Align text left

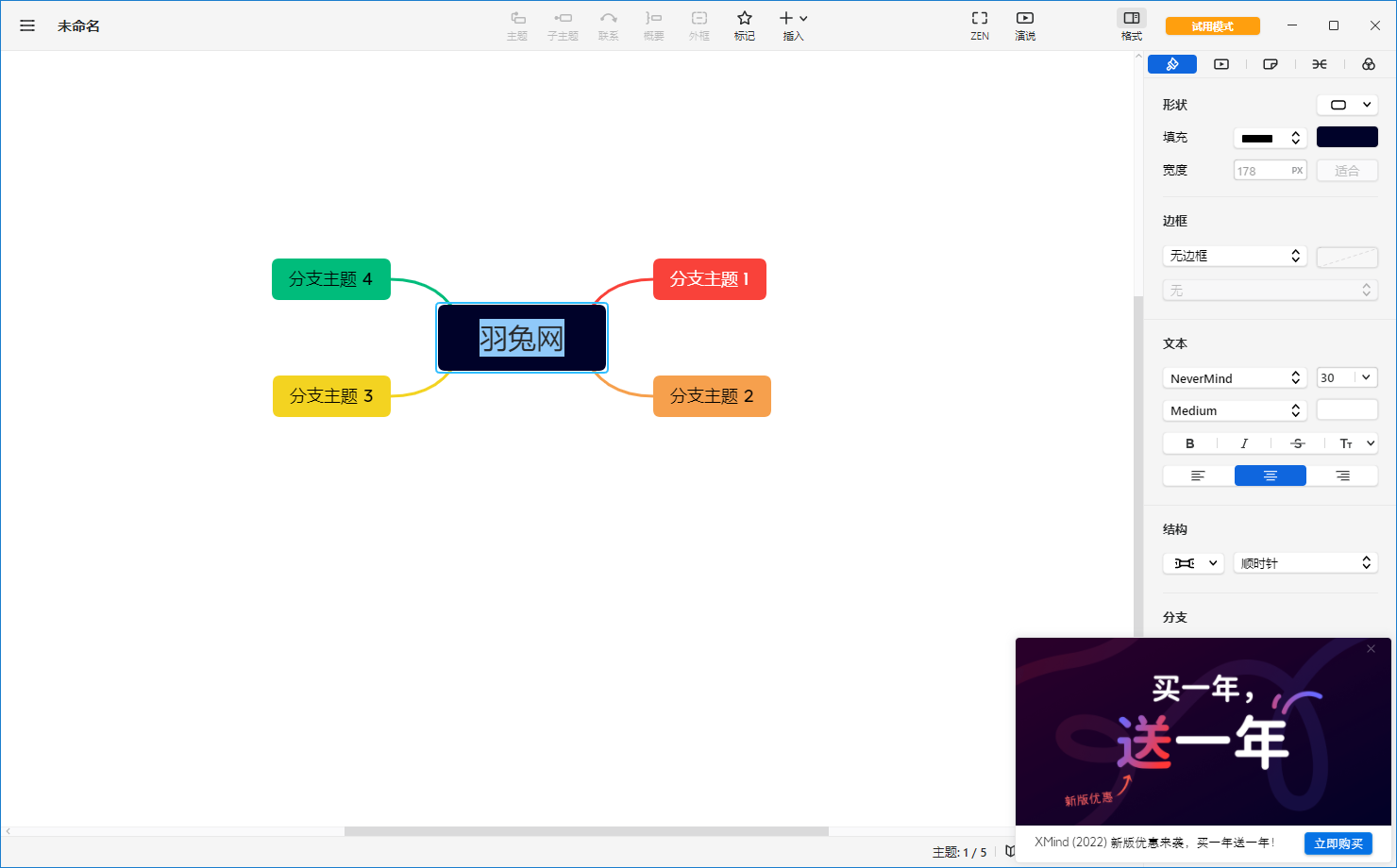(x=1199, y=476)
